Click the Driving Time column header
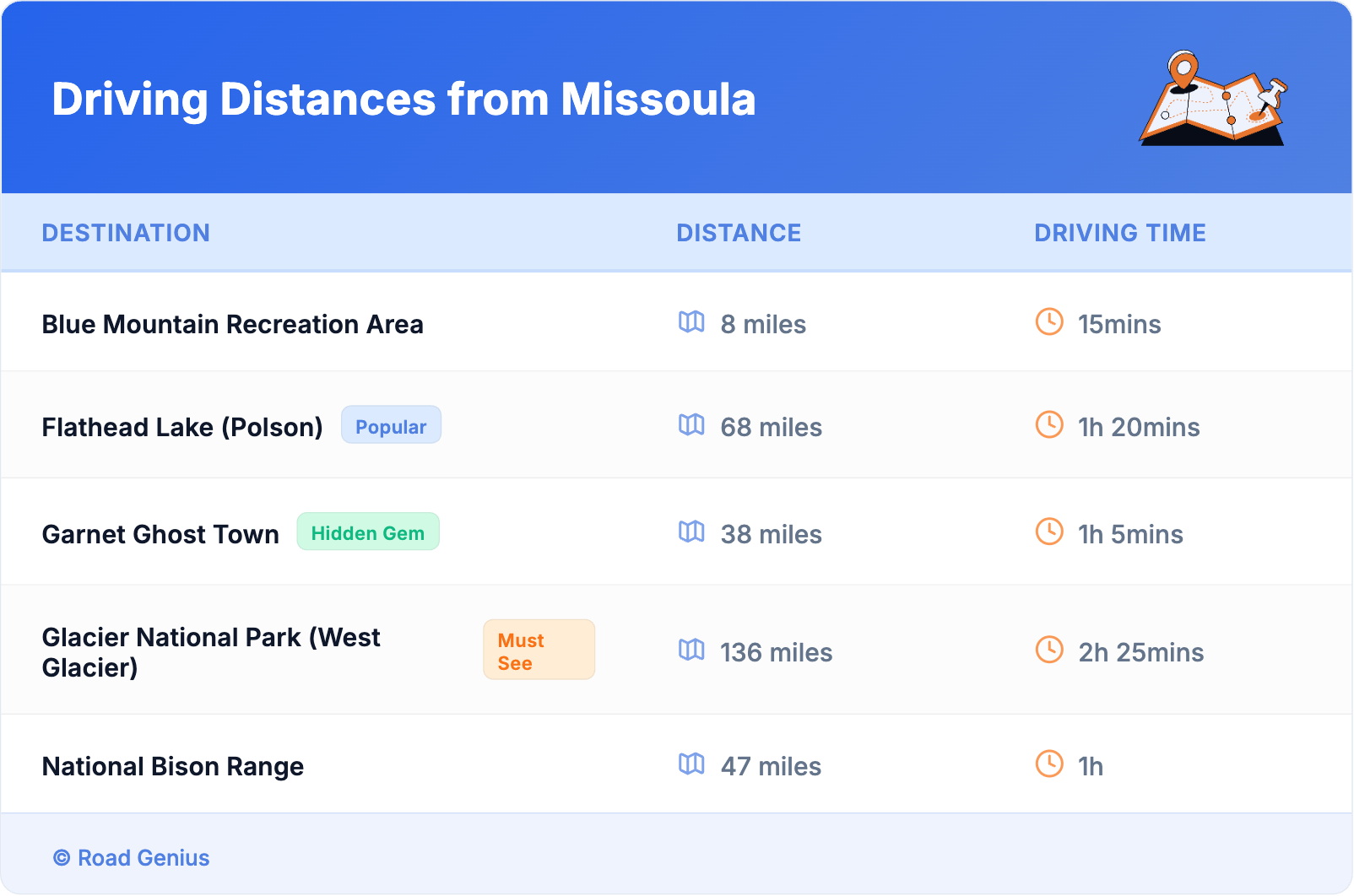Screen dimensions: 1354x896 pos(1119,233)
